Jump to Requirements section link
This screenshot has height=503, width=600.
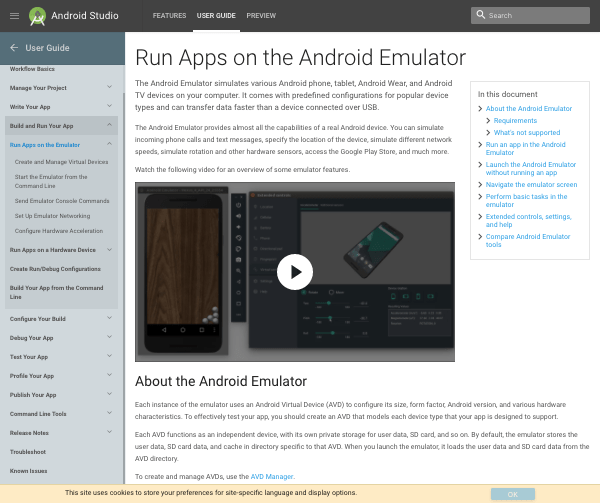click(515, 120)
